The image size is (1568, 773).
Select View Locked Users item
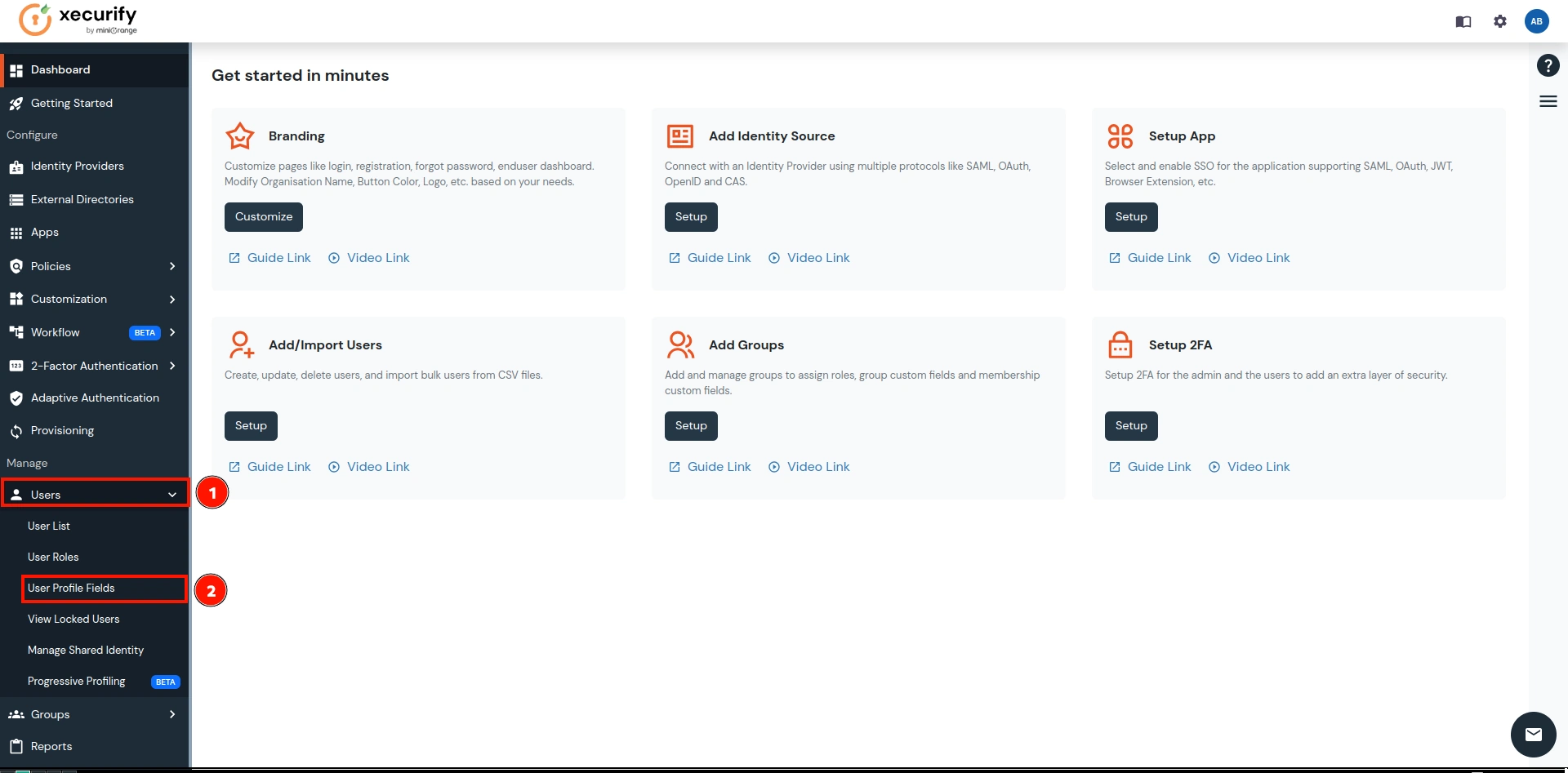point(73,619)
